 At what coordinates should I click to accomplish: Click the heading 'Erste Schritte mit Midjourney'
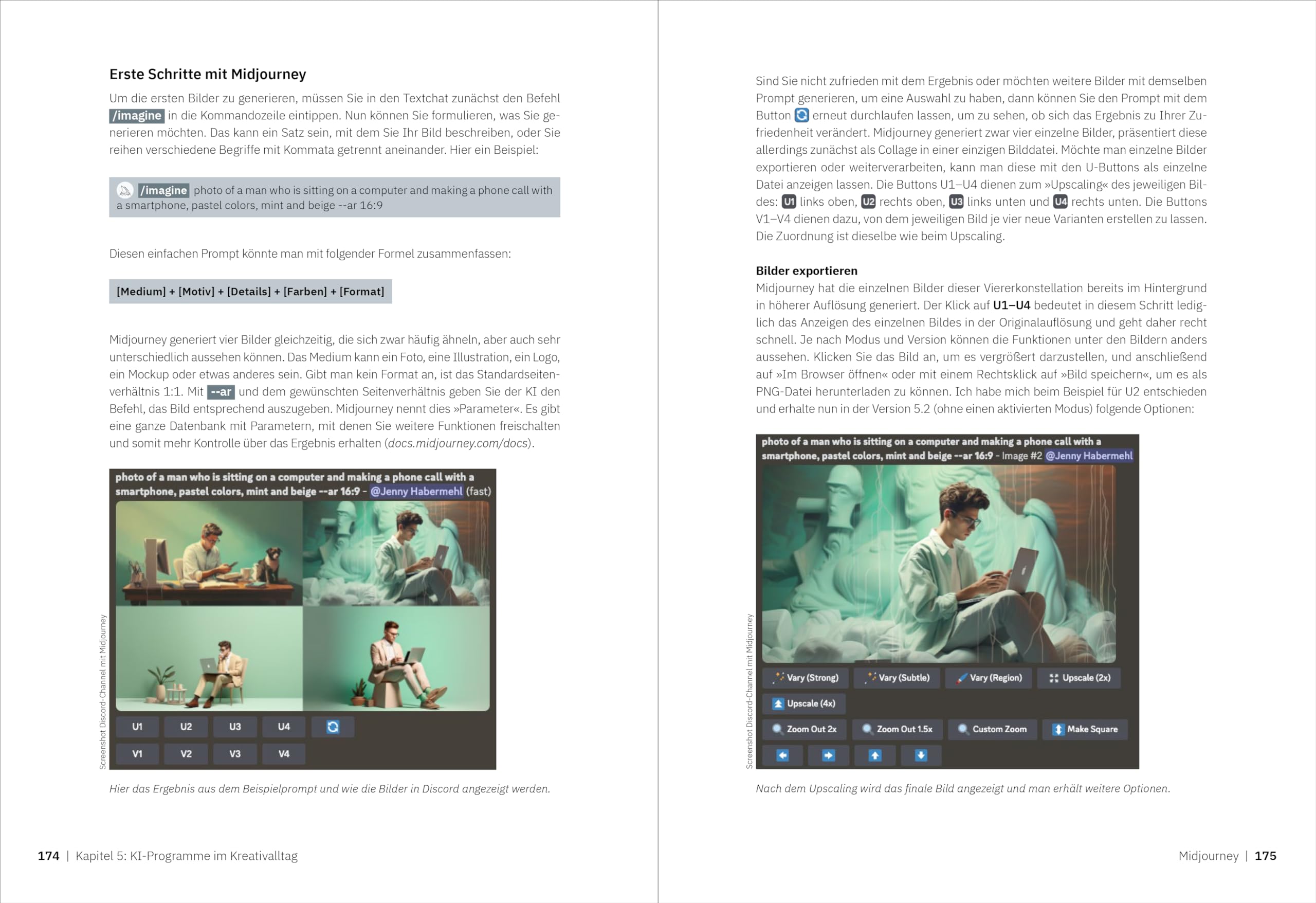coord(208,74)
